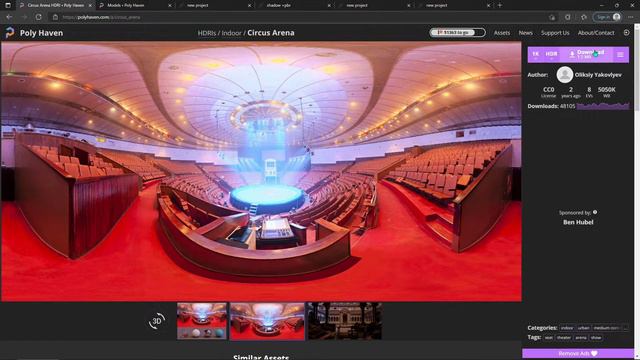The width and height of the screenshot is (640, 360).
Task: Select the show tag
Action: 596,338
